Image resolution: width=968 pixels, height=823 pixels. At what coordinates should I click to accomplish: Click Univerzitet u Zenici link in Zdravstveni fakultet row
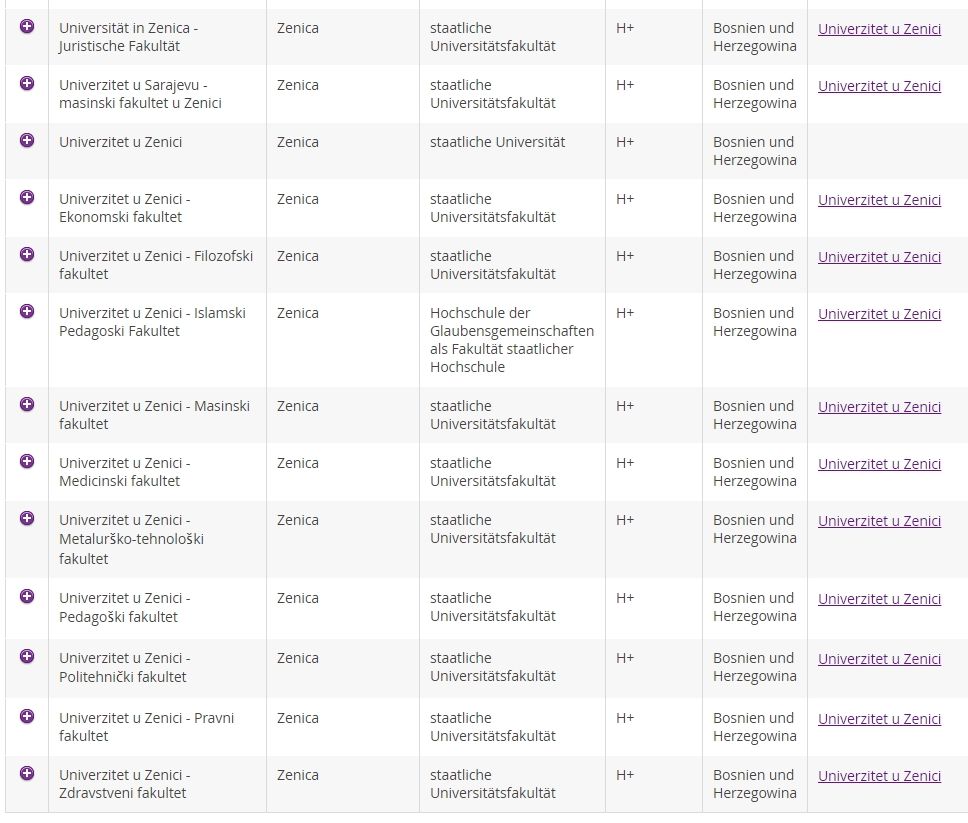[879, 776]
